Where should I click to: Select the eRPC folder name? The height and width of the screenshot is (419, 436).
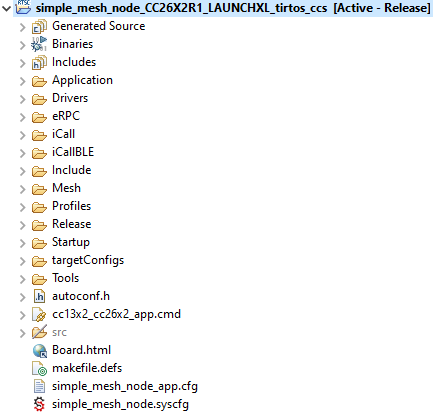(x=66, y=116)
